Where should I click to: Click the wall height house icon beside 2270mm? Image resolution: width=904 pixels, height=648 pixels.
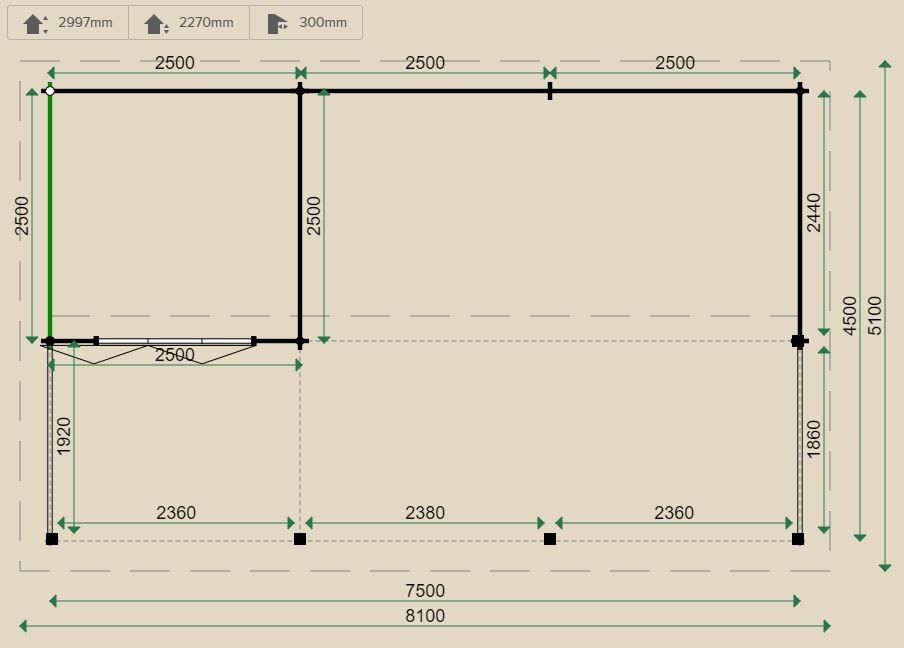pyautogui.click(x=155, y=23)
